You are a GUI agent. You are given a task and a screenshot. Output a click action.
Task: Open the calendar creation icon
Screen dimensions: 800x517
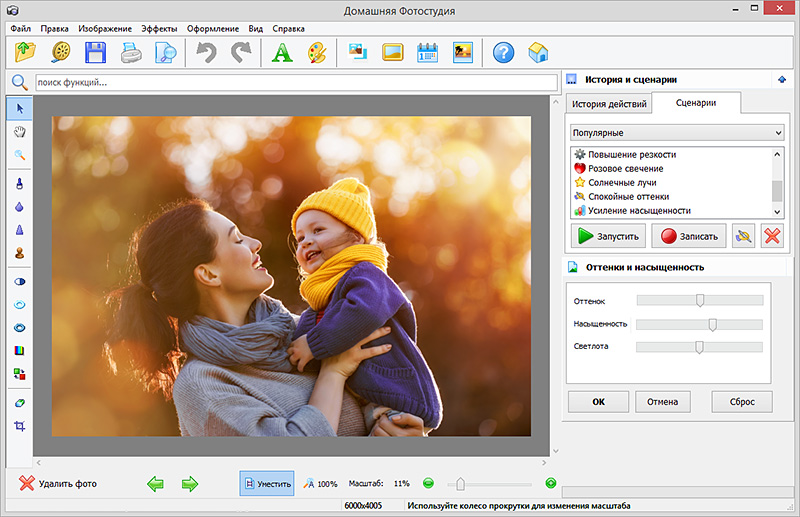(x=427, y=52)
